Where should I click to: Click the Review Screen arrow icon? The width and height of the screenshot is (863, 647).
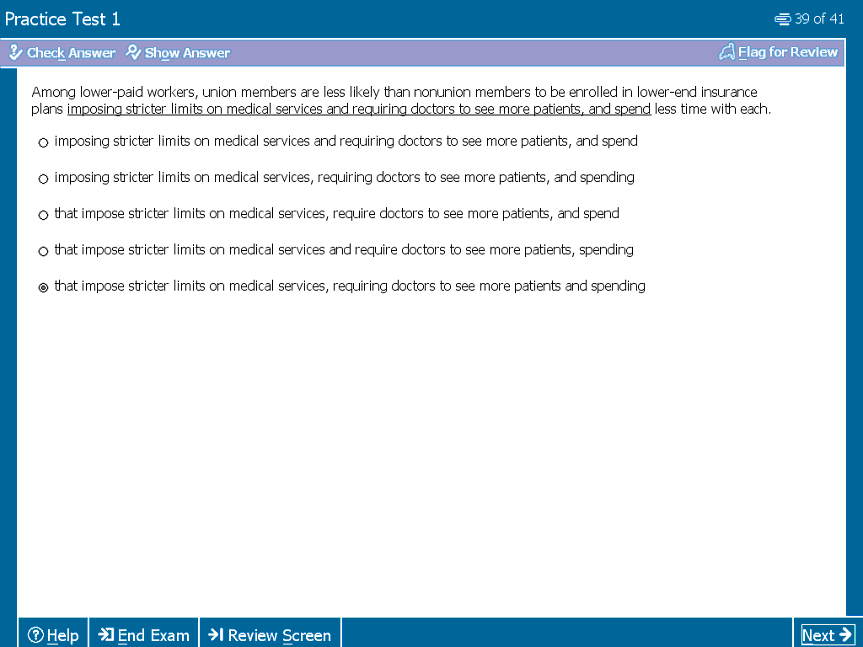tap(216, 635)
